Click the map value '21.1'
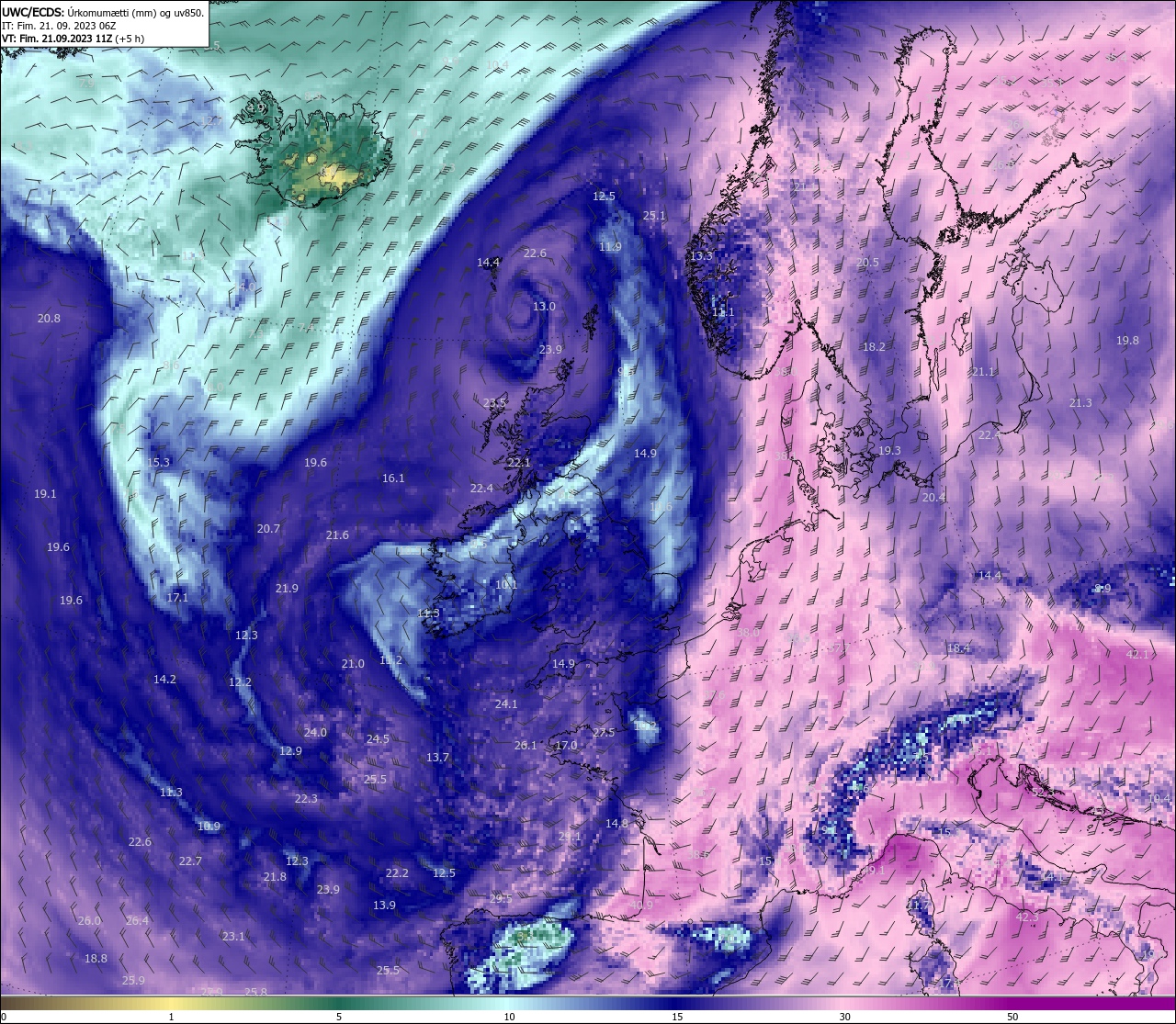The width and height of the screenshot is (1176, 1024). pos(983,372)
